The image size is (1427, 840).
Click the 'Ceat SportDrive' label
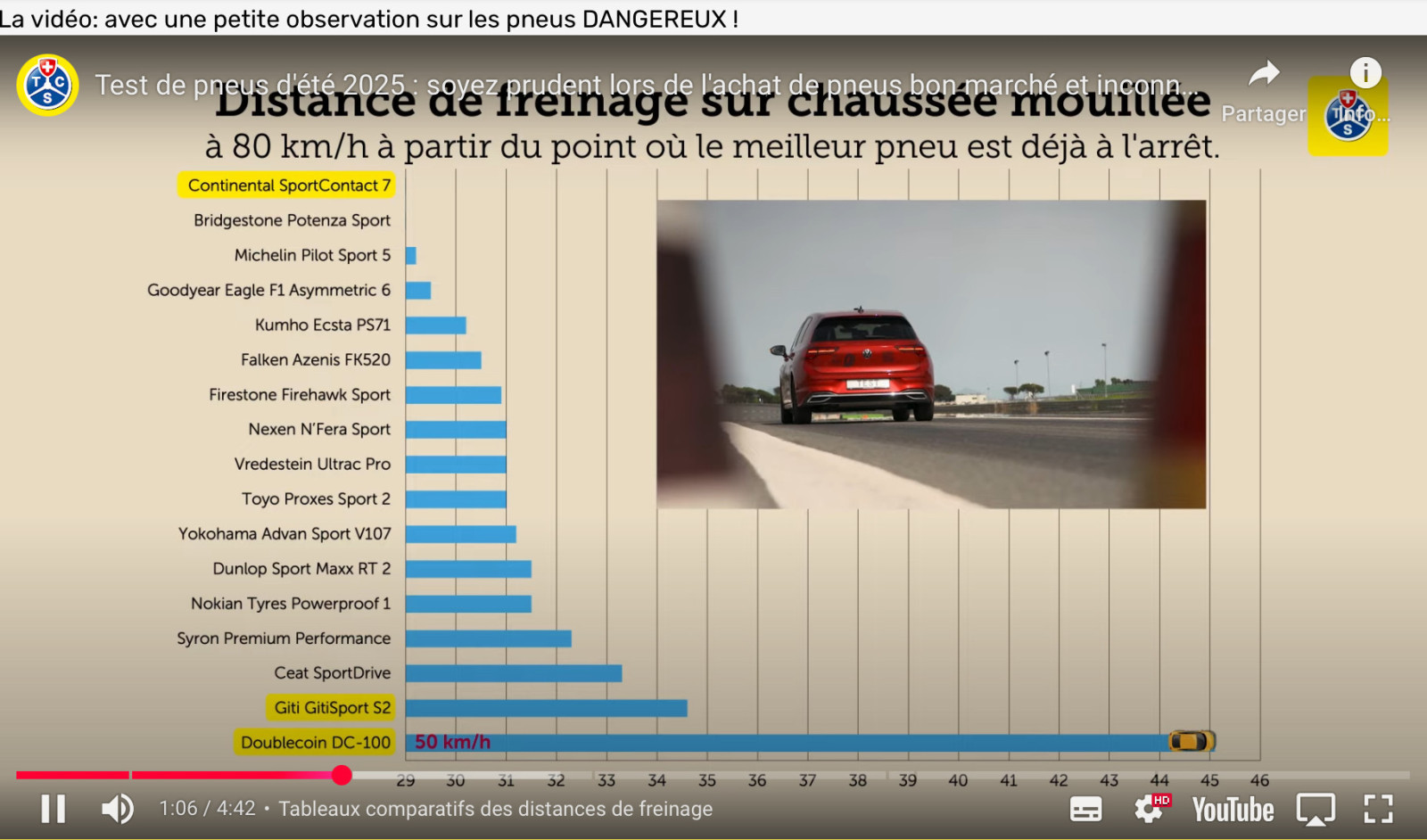pyautogui.click(x=333, y=672)
